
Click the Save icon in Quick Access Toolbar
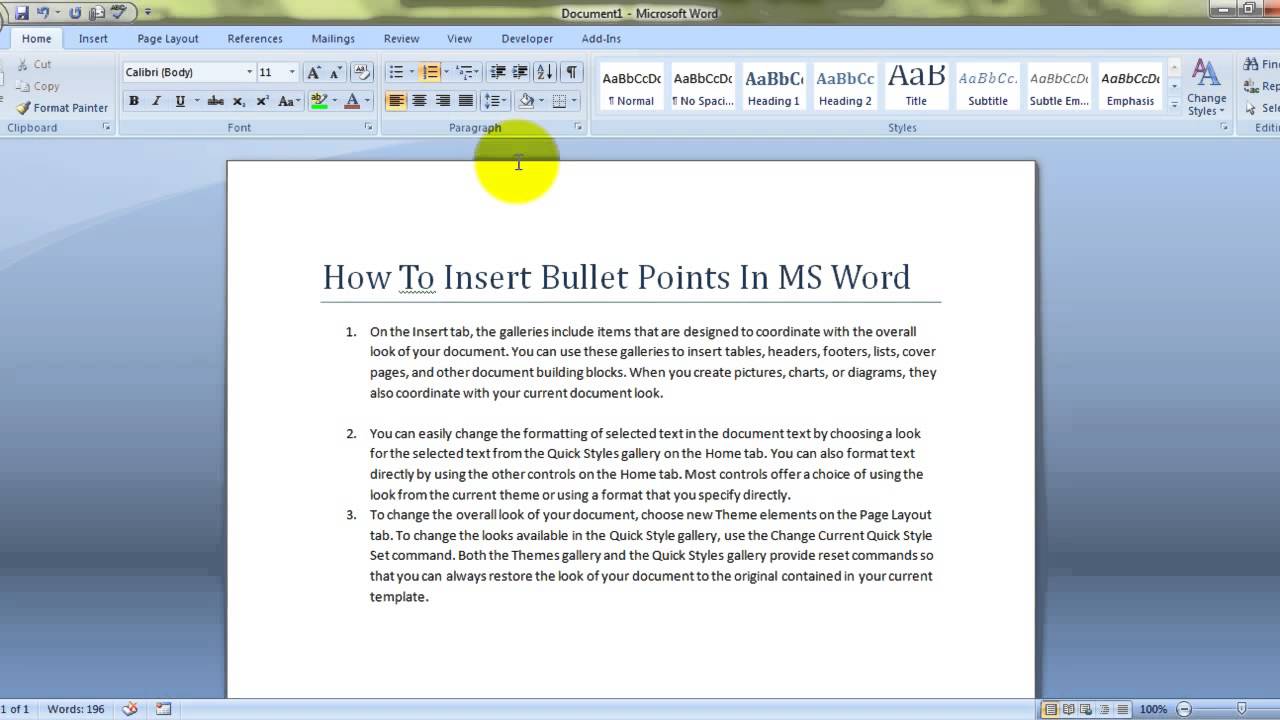click(x=21, y=13)
